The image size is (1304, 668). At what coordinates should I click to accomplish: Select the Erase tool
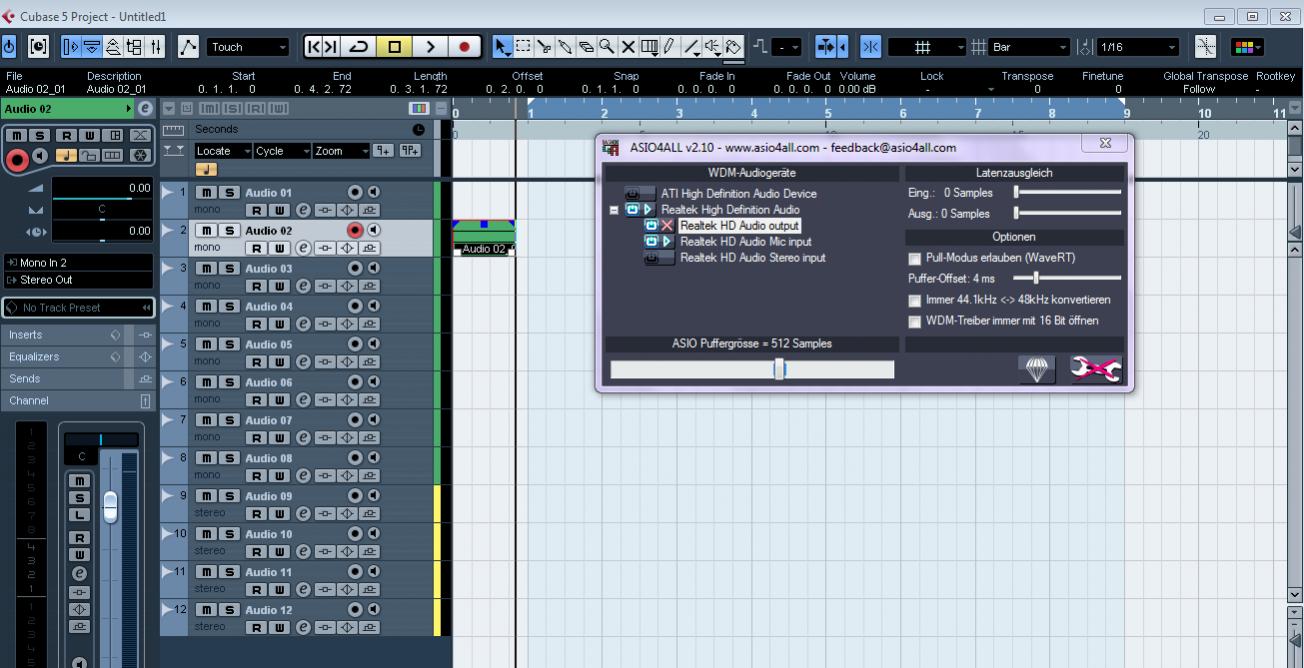tap(588, 47)
